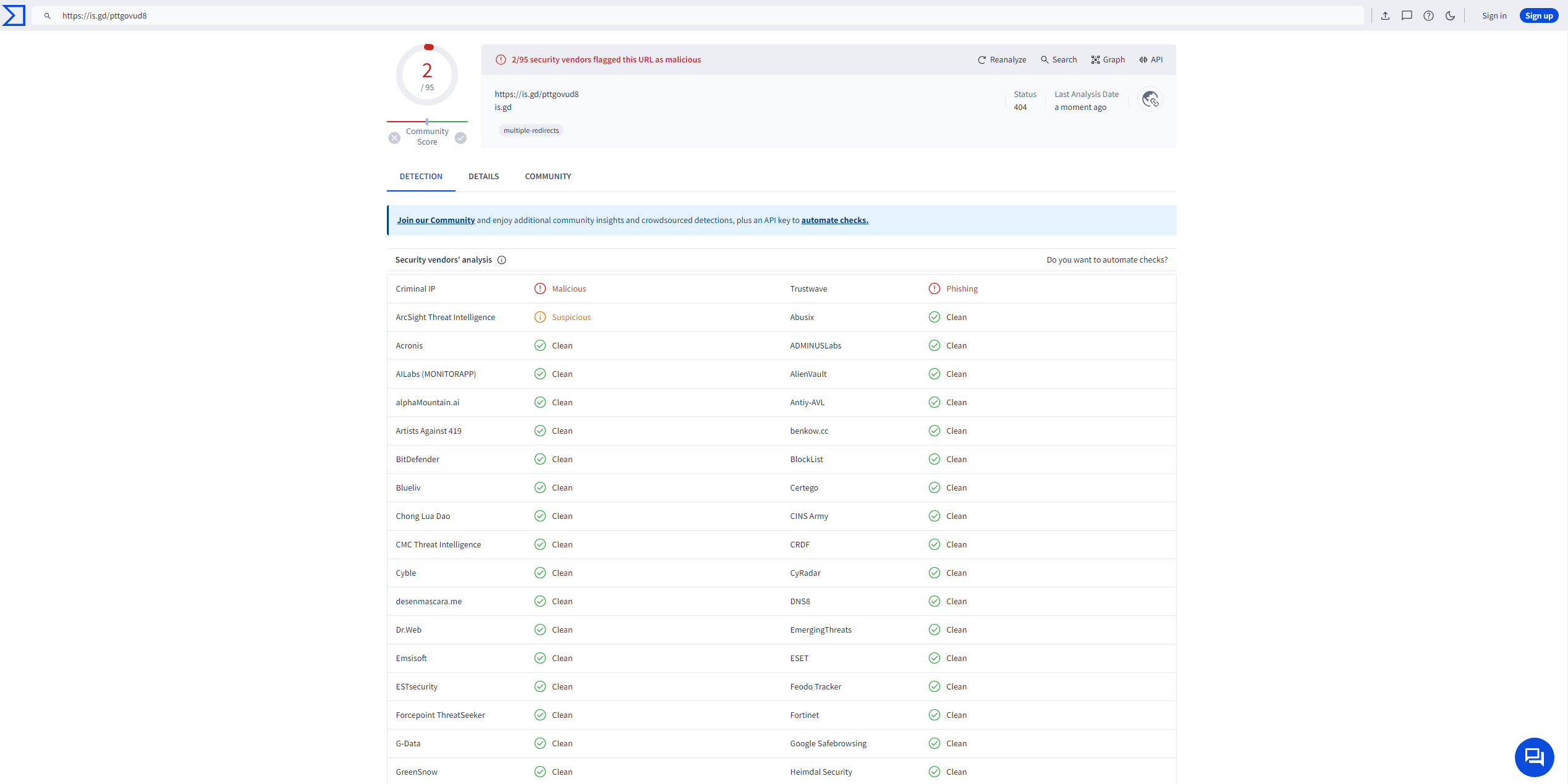Open the help question mark icon
Screen dimensions: 1568x784
1428,16
